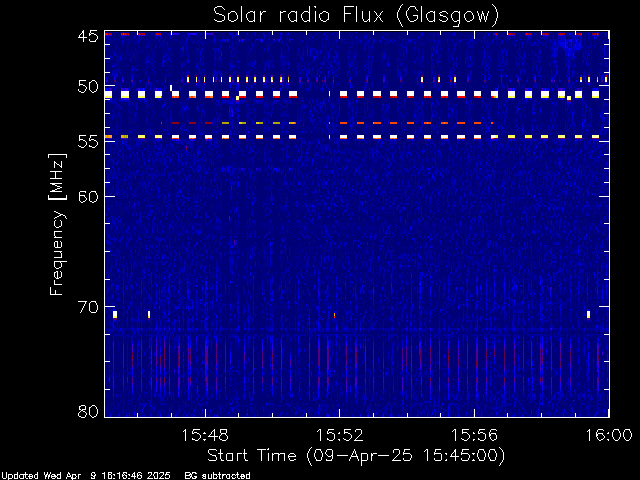Screen dimensions: 640x480
Task: Click the 'Frequency [MHz]' axis label
Action: [57, 224]
